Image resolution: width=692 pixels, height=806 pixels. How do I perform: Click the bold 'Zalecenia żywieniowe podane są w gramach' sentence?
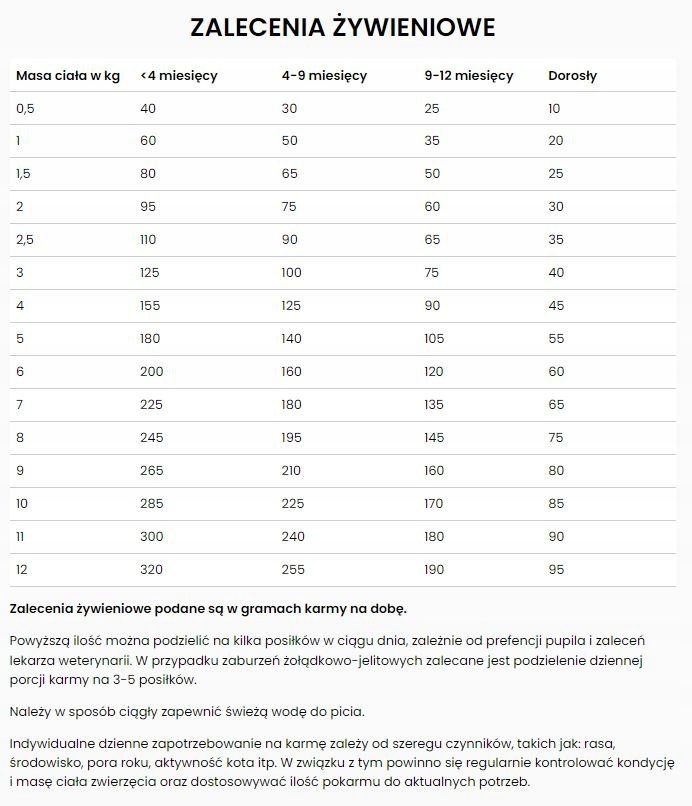208,608
